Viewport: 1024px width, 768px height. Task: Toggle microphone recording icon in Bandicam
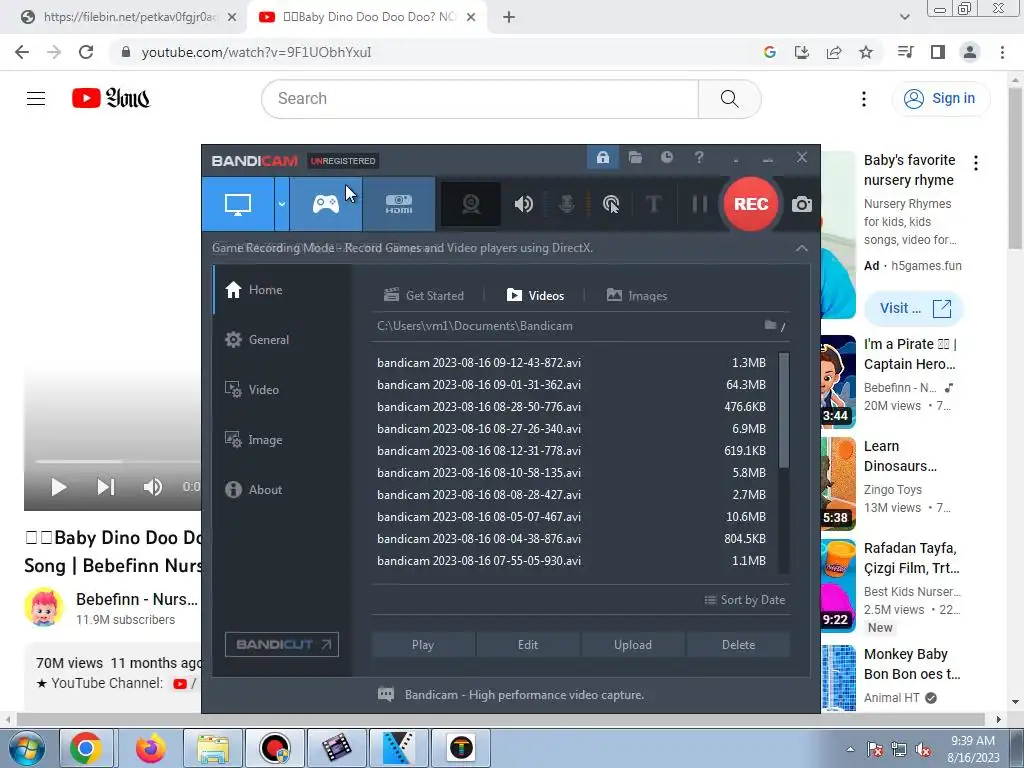point(567,204)
